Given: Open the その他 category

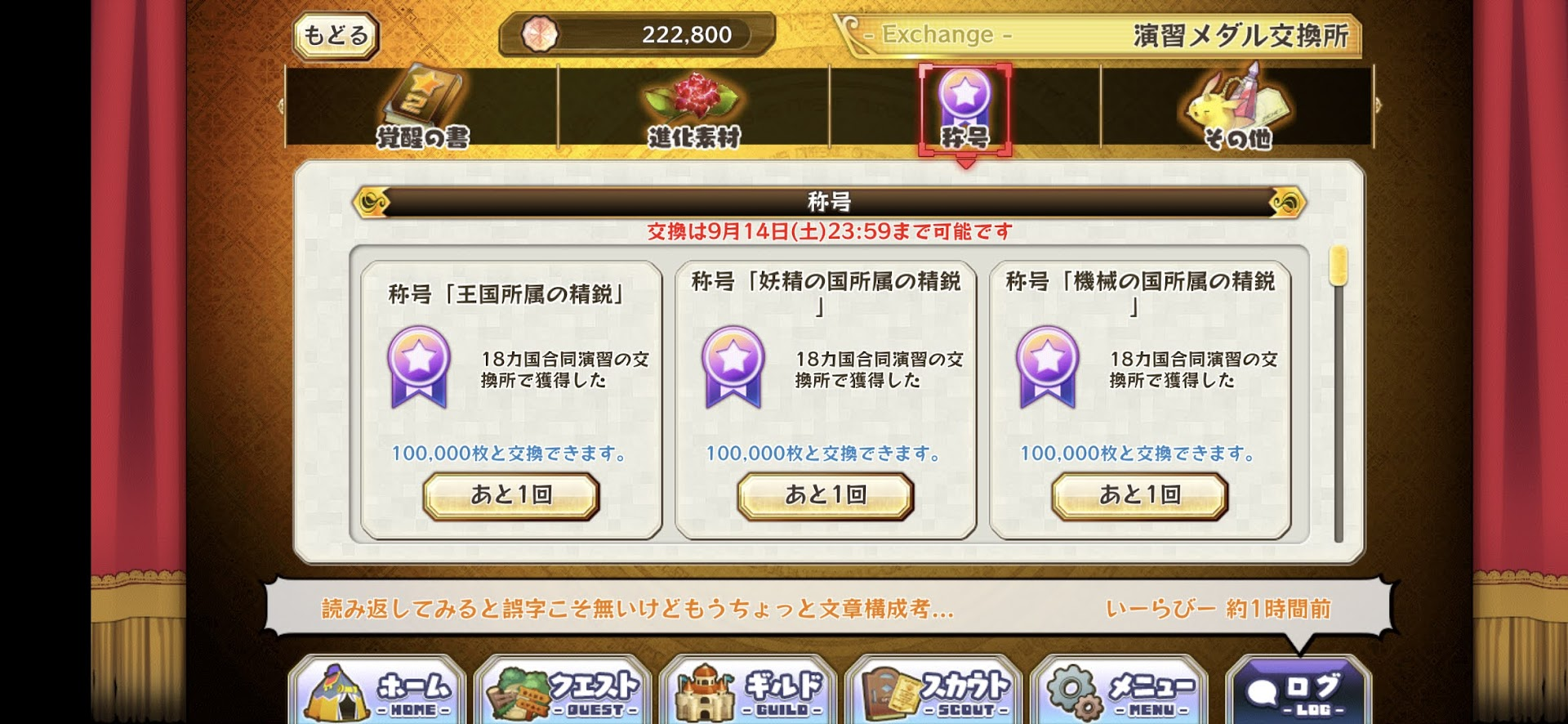Looking at the screenshot, I should point(1237,107).
